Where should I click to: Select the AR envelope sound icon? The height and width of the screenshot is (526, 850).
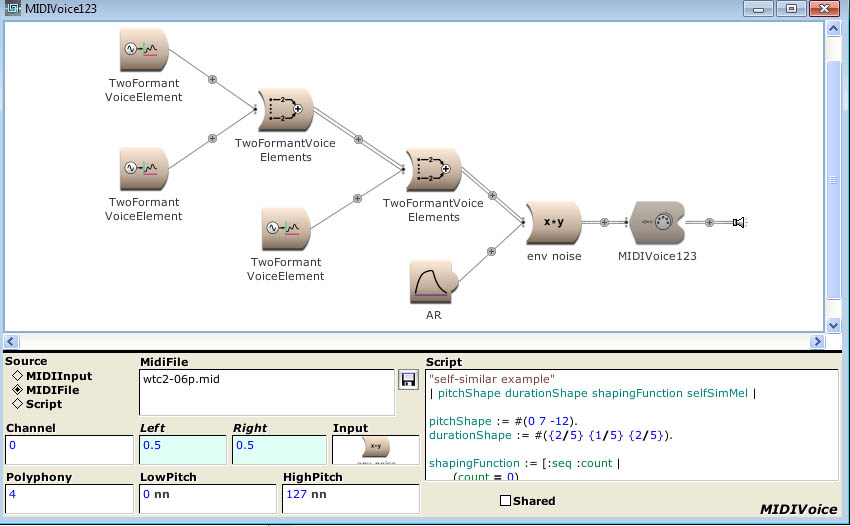[x=434, y=282]
